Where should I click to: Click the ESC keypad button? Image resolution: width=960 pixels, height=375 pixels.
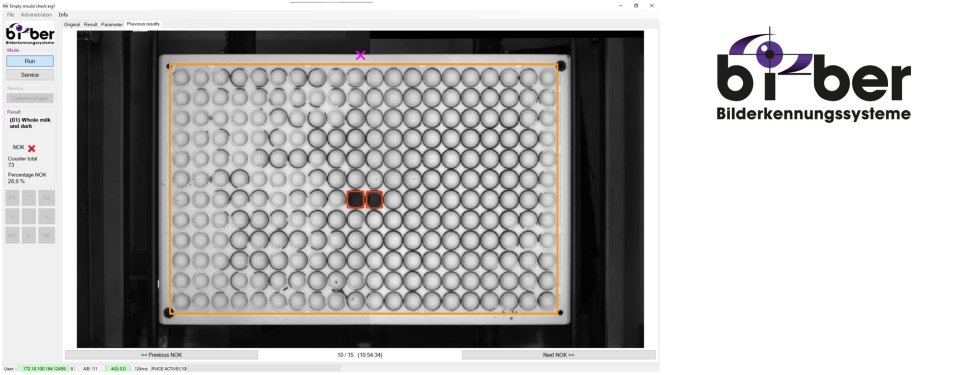pos(12,235)
